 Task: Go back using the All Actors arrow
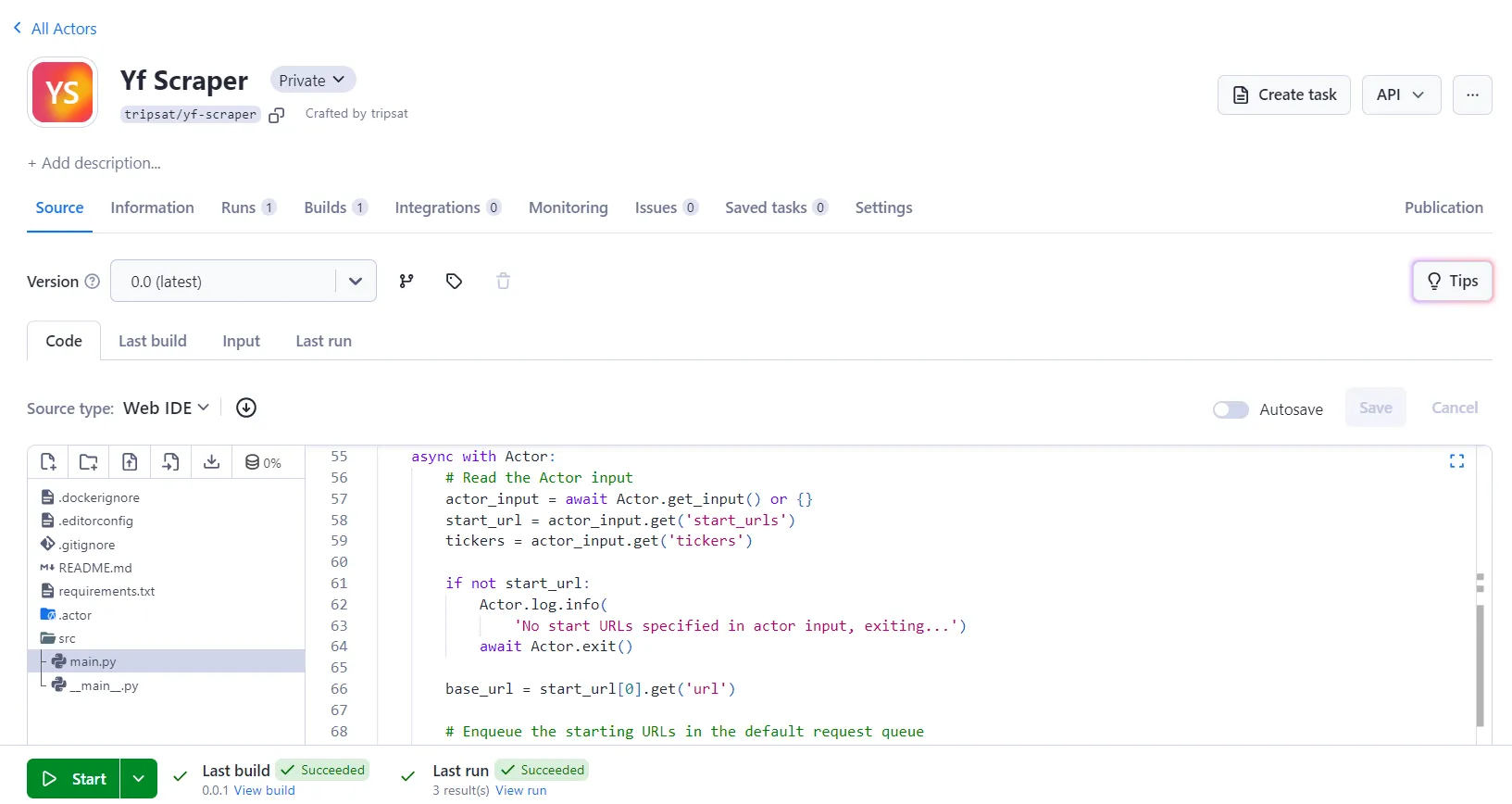pos(18,28)
